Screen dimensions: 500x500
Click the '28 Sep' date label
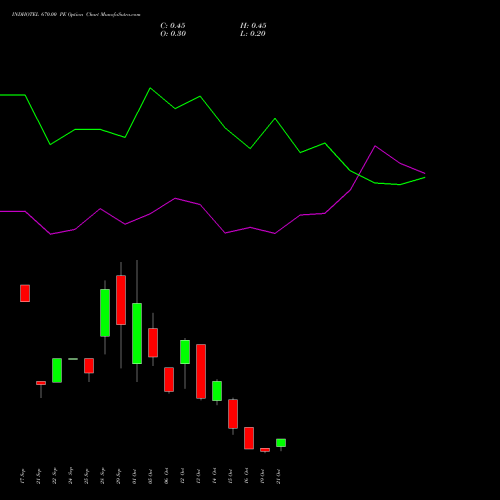point(102,476)
